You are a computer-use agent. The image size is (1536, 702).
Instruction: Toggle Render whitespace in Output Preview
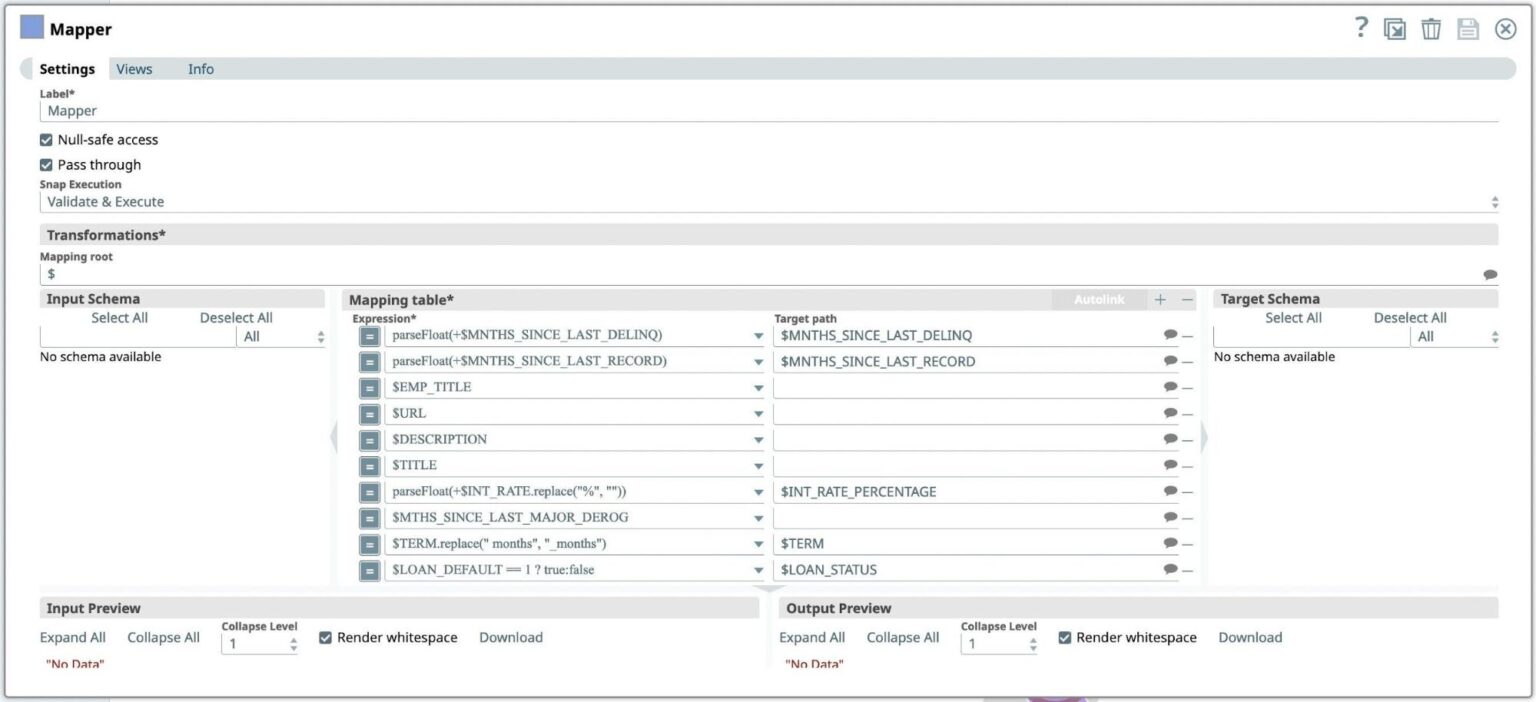tap(1065, 637)
